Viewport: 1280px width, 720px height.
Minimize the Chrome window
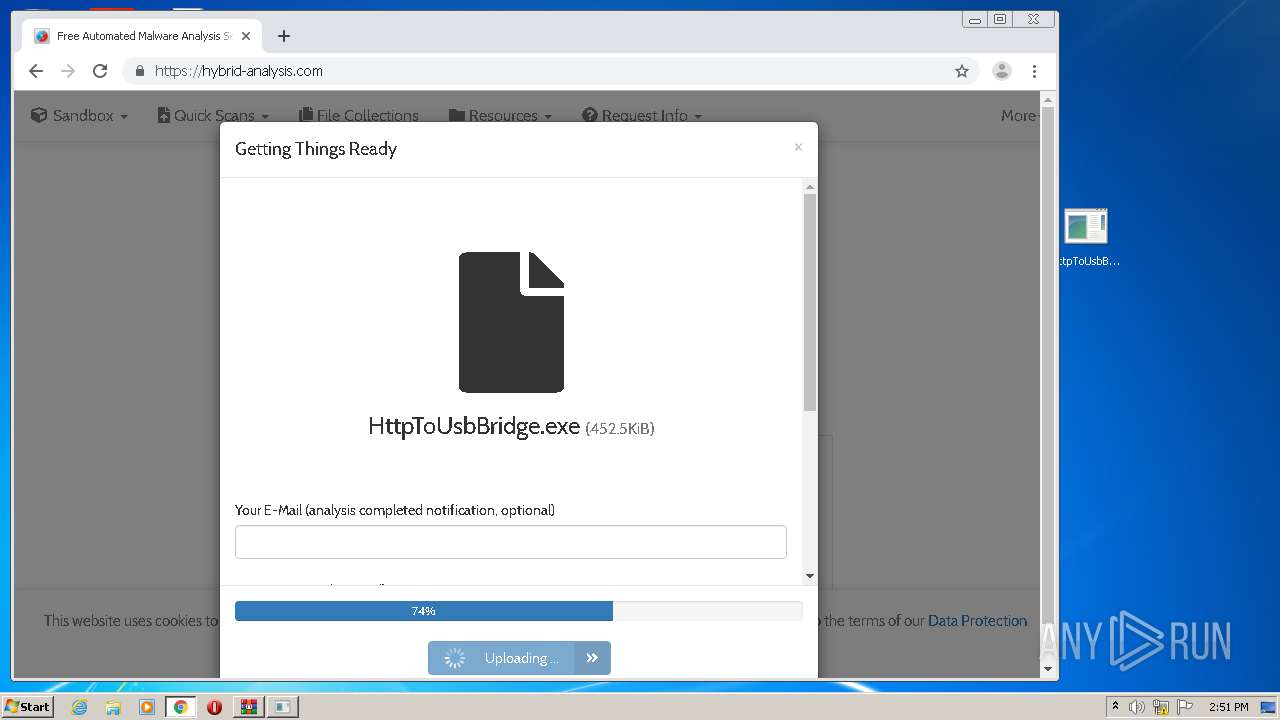[x=975, y=19]
